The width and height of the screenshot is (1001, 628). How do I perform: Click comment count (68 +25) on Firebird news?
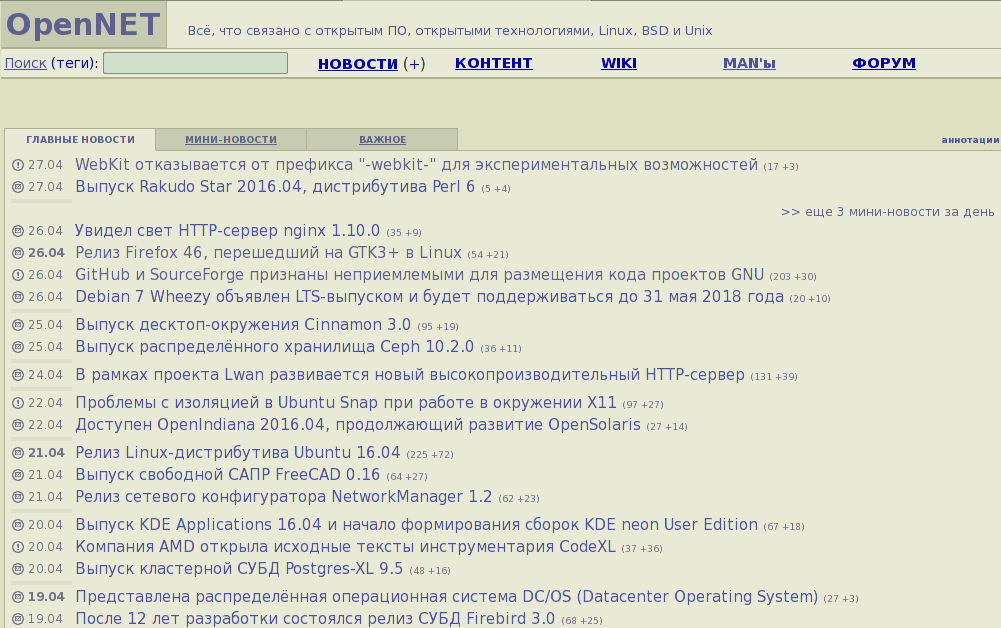coord(582,621)
